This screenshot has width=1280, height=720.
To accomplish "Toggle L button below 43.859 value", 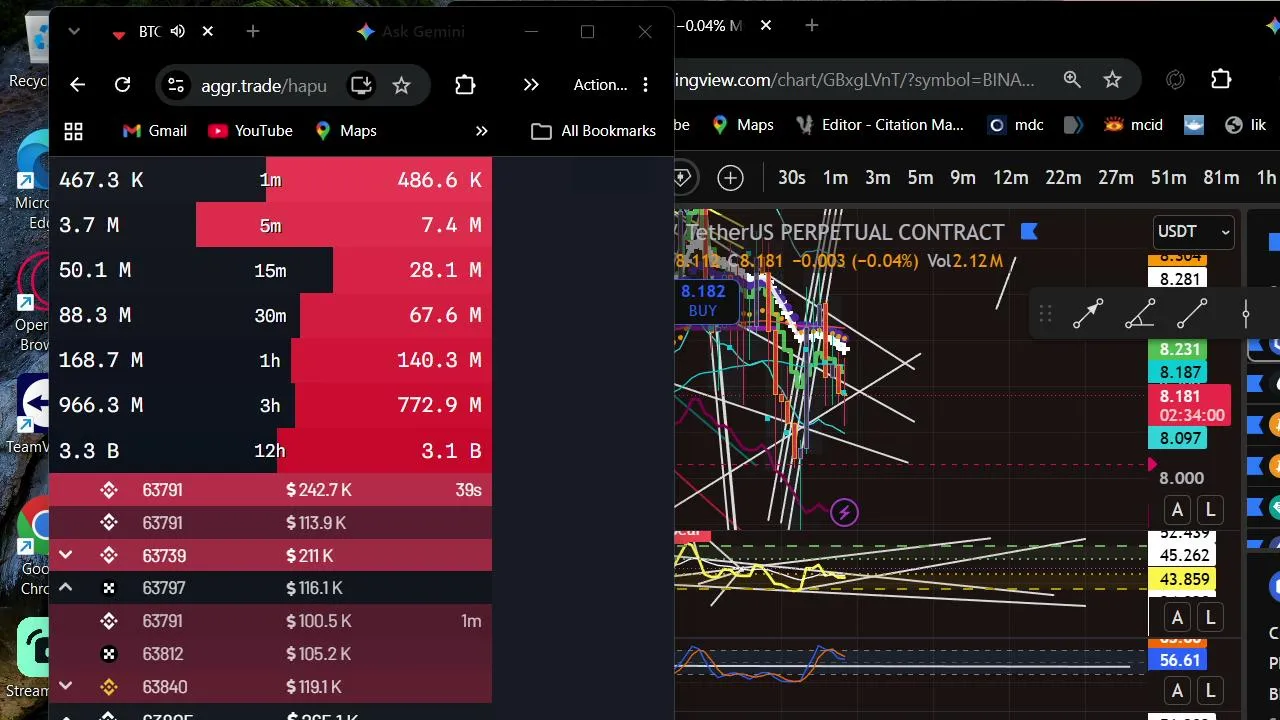I will (1210, 618).
